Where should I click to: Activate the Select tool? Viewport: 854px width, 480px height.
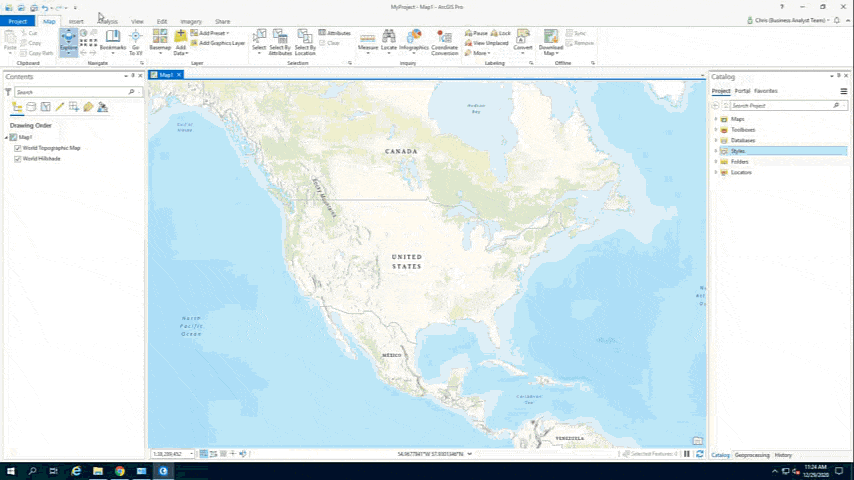point(259,42)
